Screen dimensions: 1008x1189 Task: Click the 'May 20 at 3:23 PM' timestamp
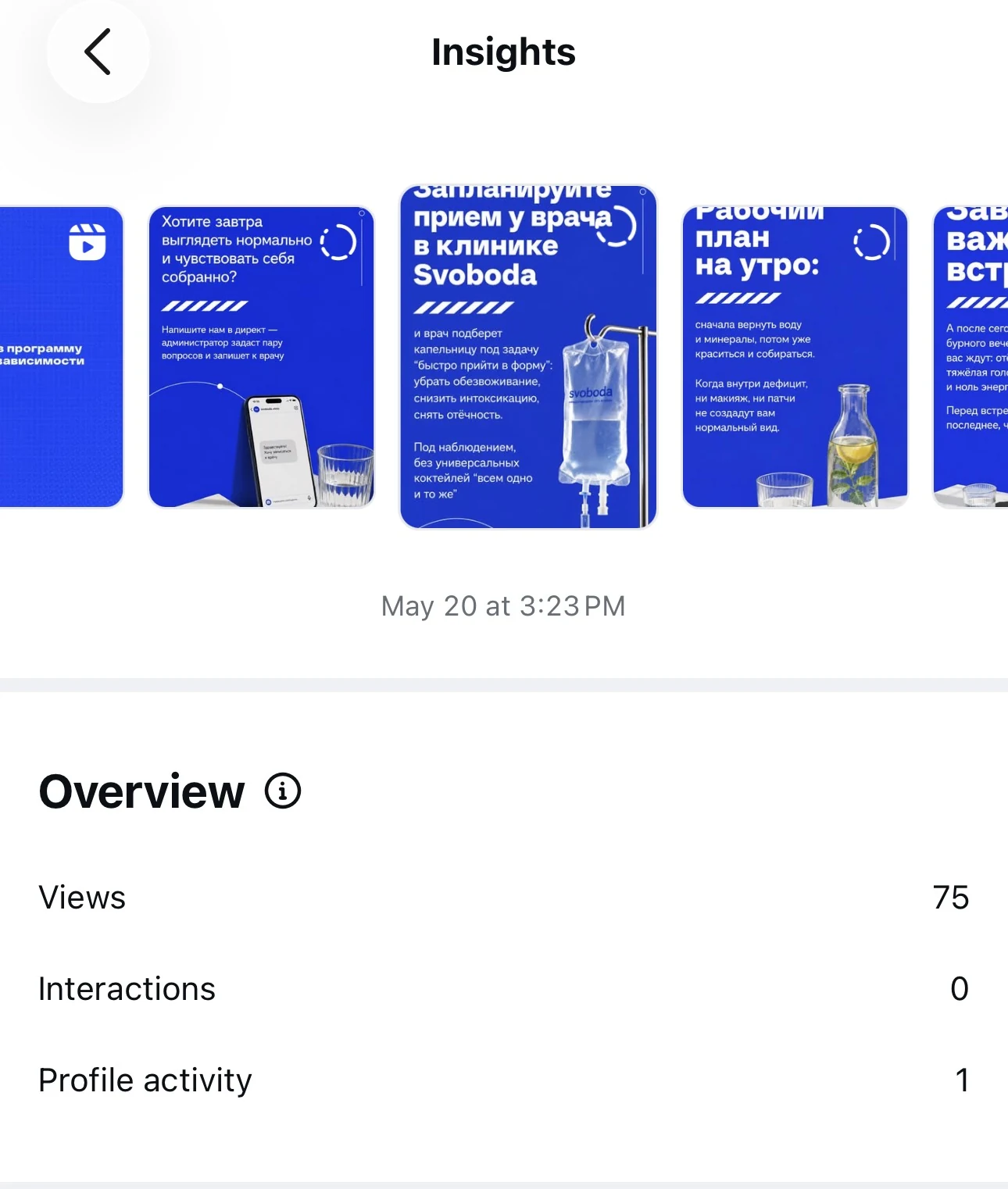503,605
